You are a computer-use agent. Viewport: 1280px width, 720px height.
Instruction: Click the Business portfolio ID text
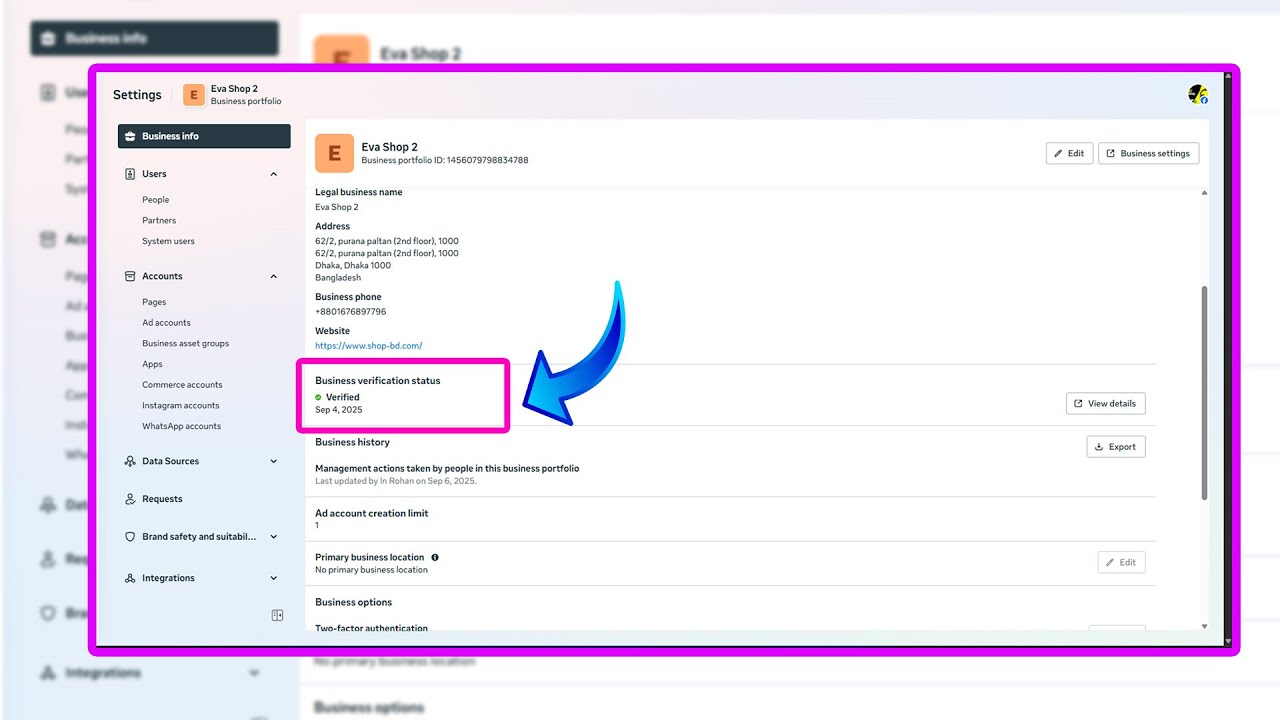coord(445,160)
